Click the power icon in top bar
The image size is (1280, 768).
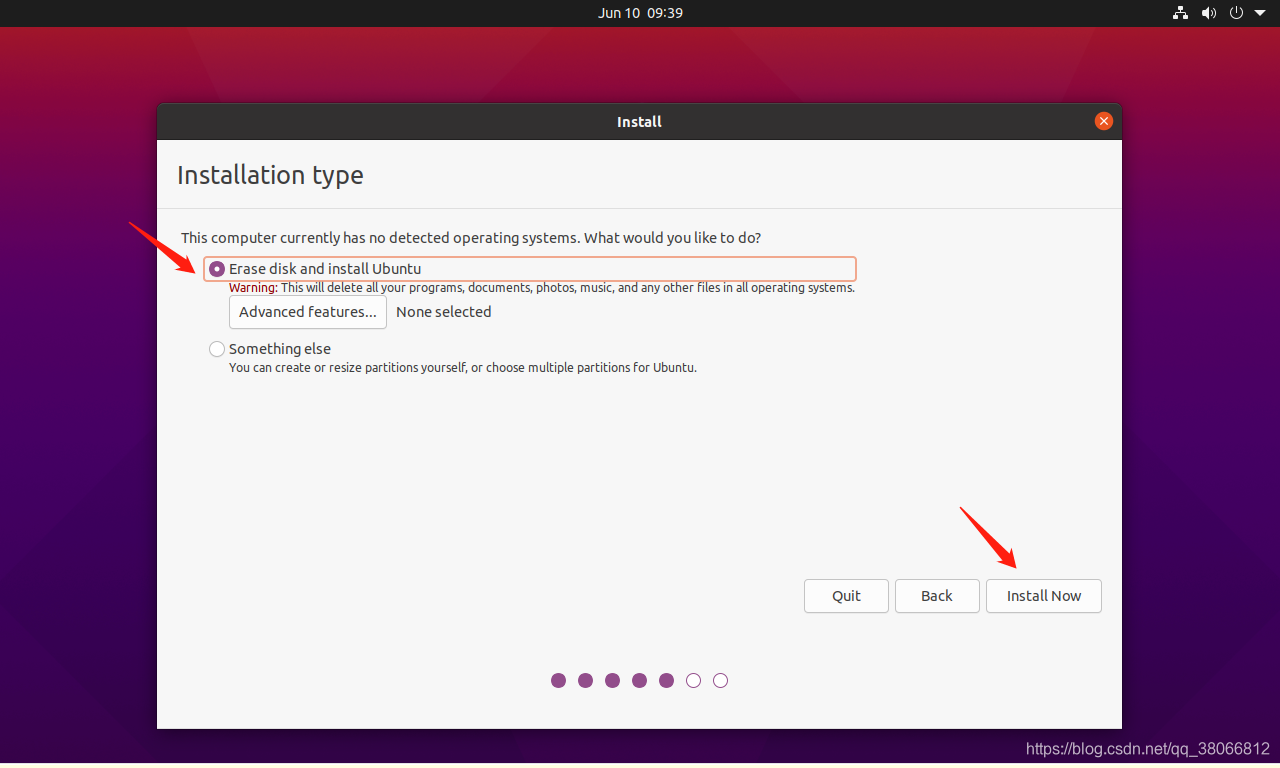click(x=1237, y=13)
